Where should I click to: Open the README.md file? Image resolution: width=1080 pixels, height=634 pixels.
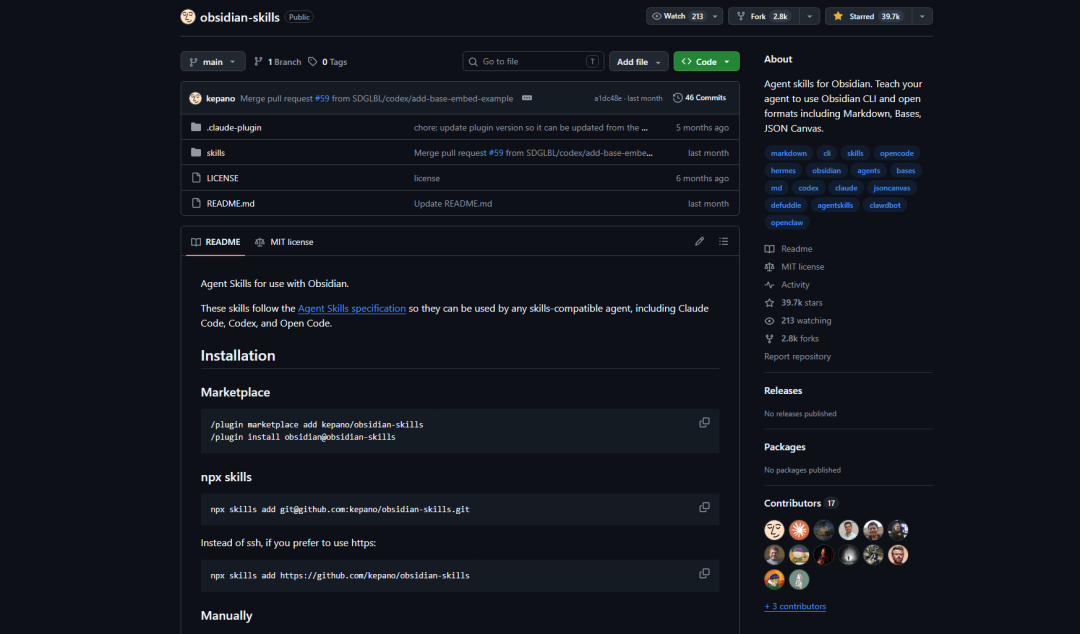coord(231,203)
